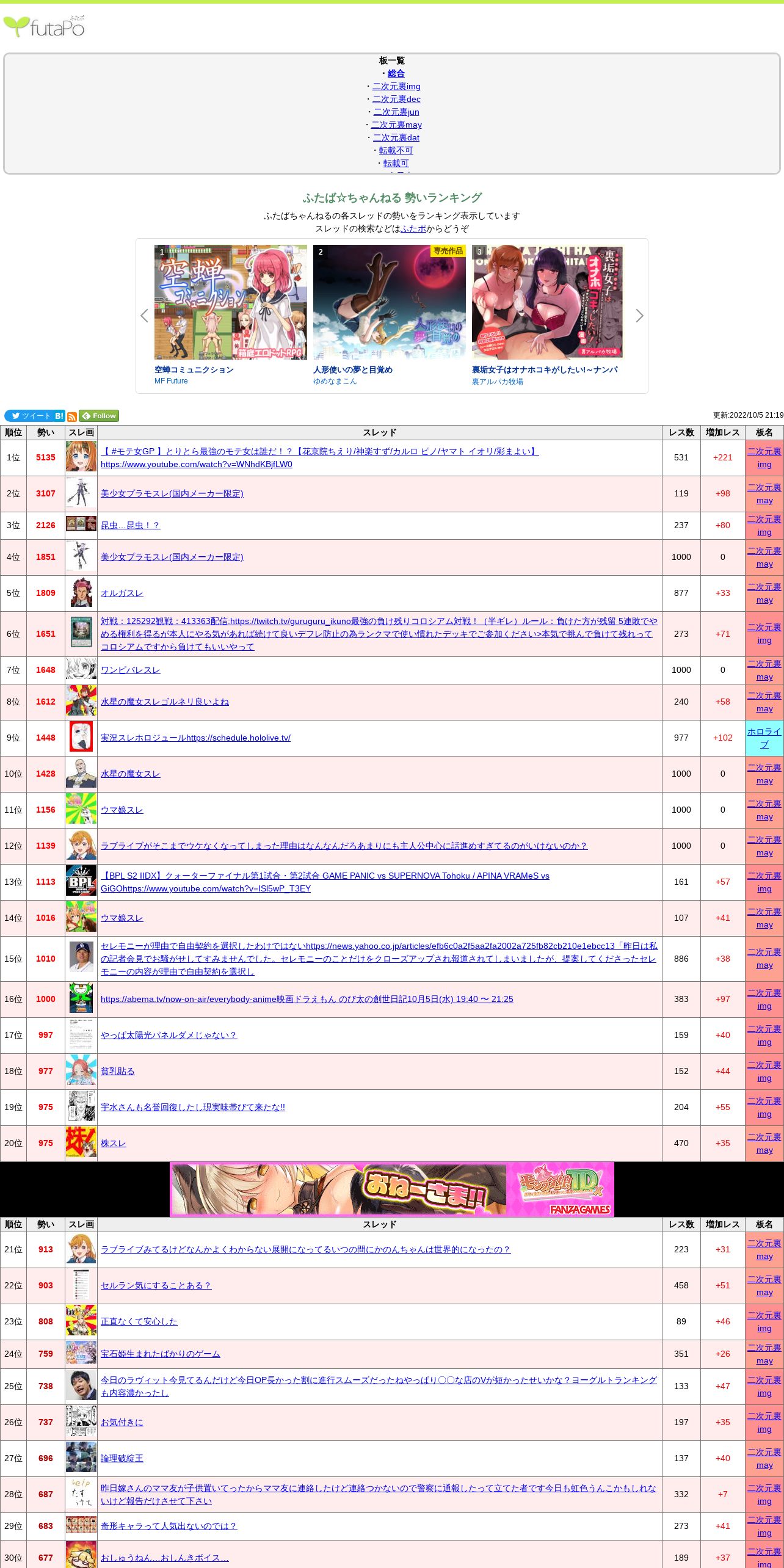Click the BPL thread thumbnail at rank 13
784x1568 pixels.
click(x=81, y=882)
